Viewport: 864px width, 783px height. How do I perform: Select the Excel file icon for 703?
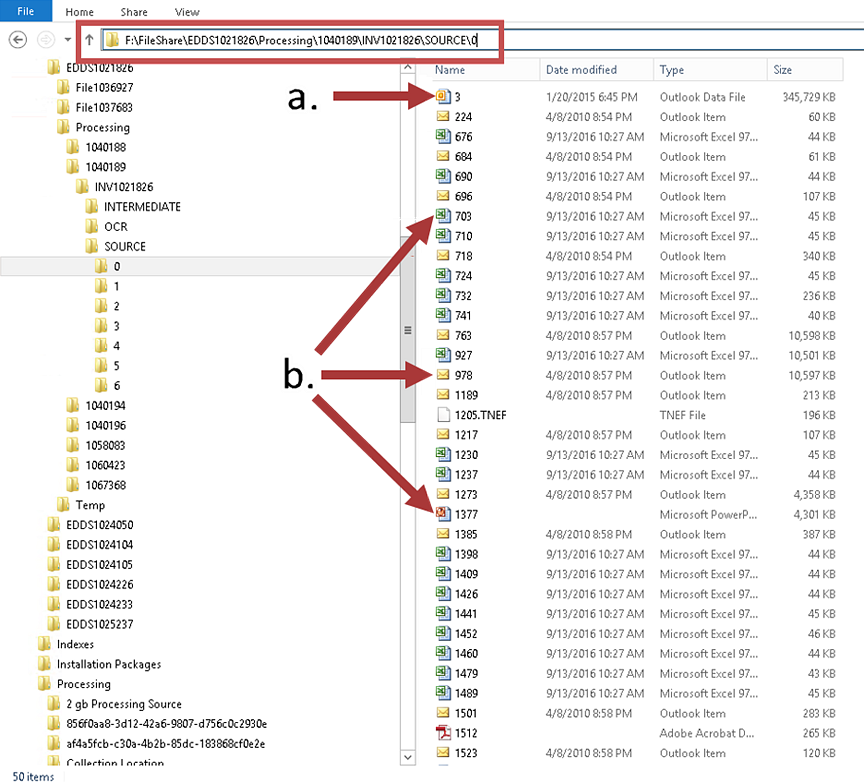pos(443,216)
